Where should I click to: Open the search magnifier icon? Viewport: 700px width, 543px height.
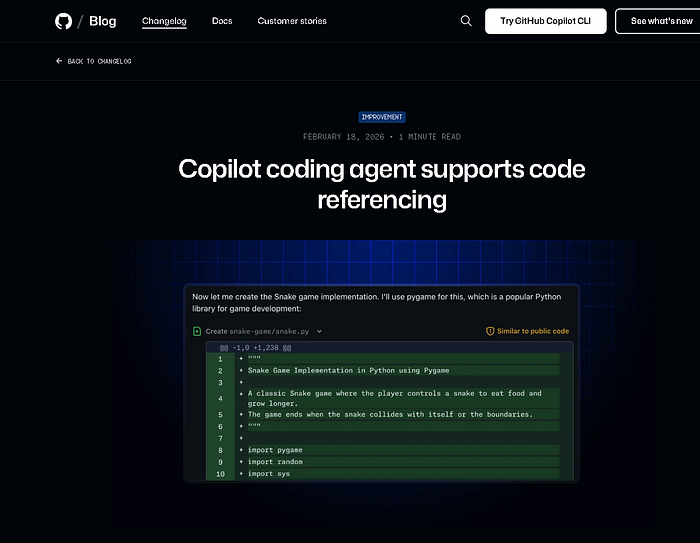pyautogui.click(x=466, y=21)
